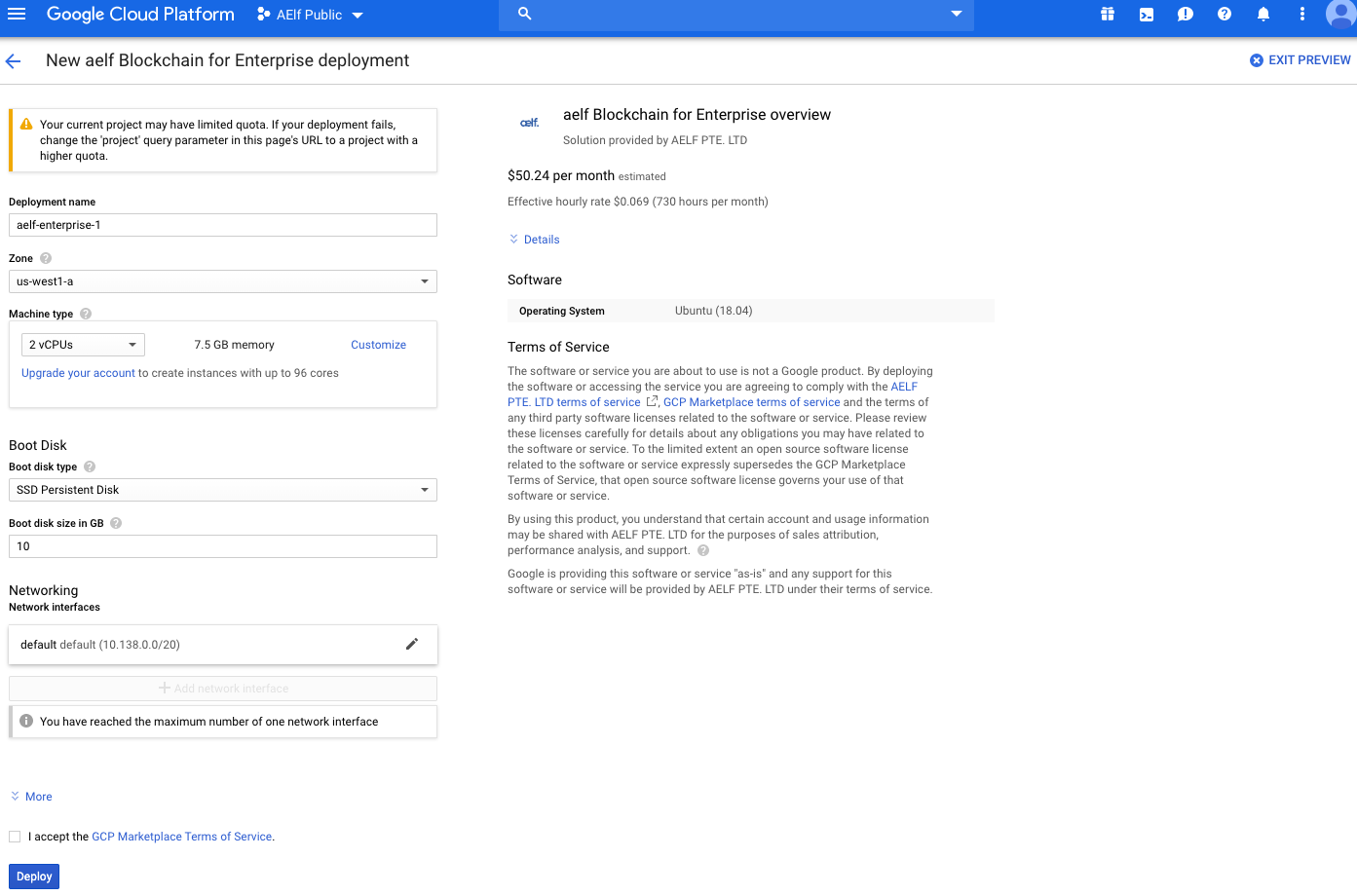The width and height of the screenshot is (1357, 896).
Task: Show help for Boot disk type
Action: [90, 467]
